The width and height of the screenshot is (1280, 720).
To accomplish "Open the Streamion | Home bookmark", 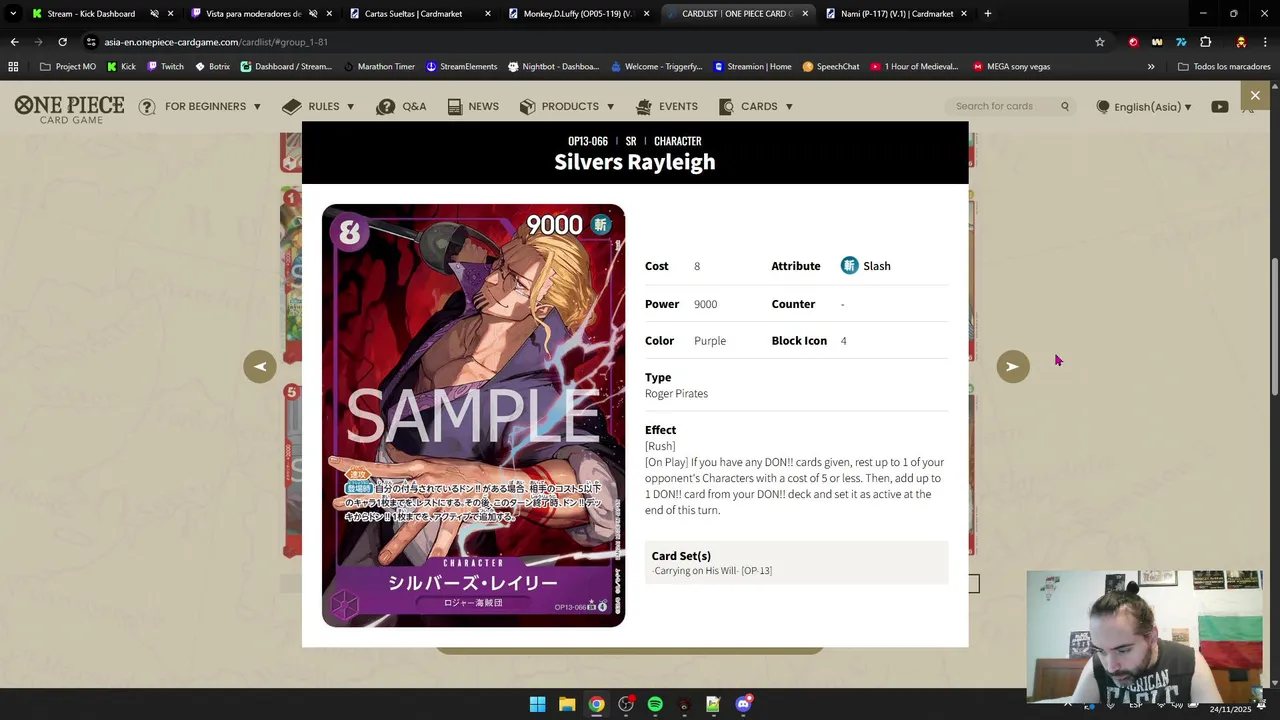I will (x=752, y=67).
